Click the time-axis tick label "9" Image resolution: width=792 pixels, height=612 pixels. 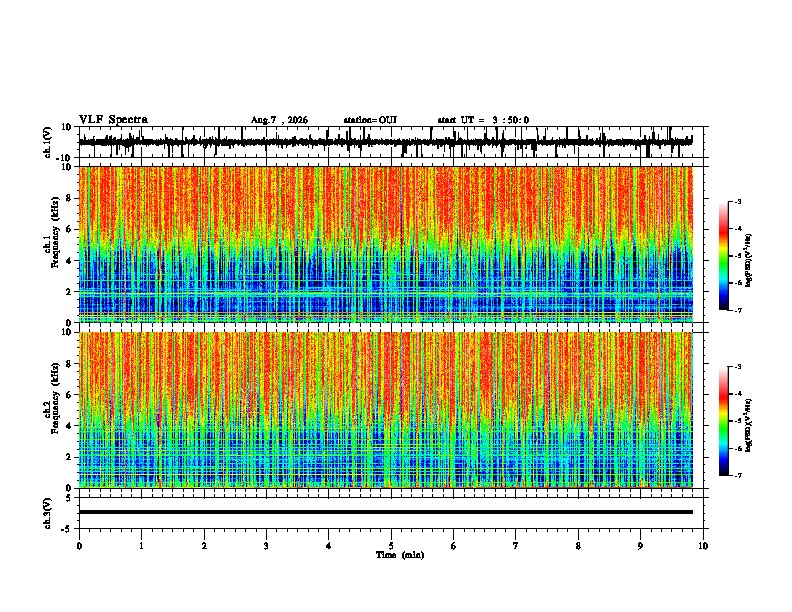pyautogui.click(x=640, y=545)
